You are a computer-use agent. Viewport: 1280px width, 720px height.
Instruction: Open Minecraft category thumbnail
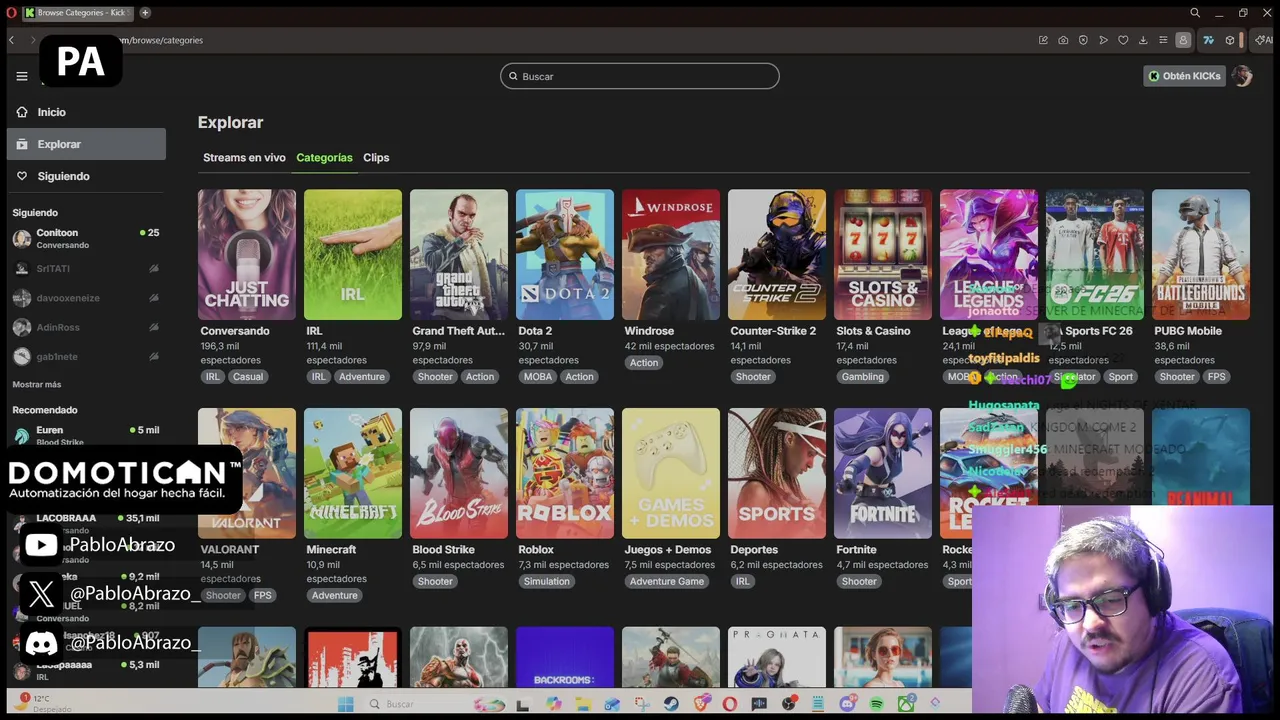point(353,473)
